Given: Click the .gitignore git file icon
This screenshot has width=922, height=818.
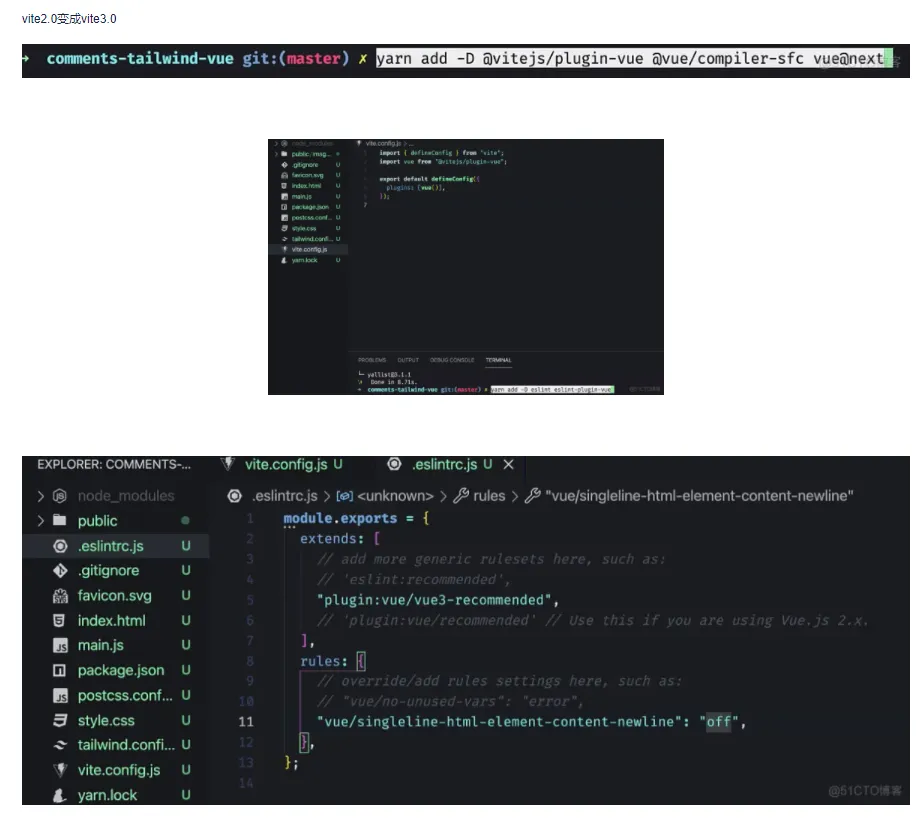Looking at the screenshot, I should point(60,570).
